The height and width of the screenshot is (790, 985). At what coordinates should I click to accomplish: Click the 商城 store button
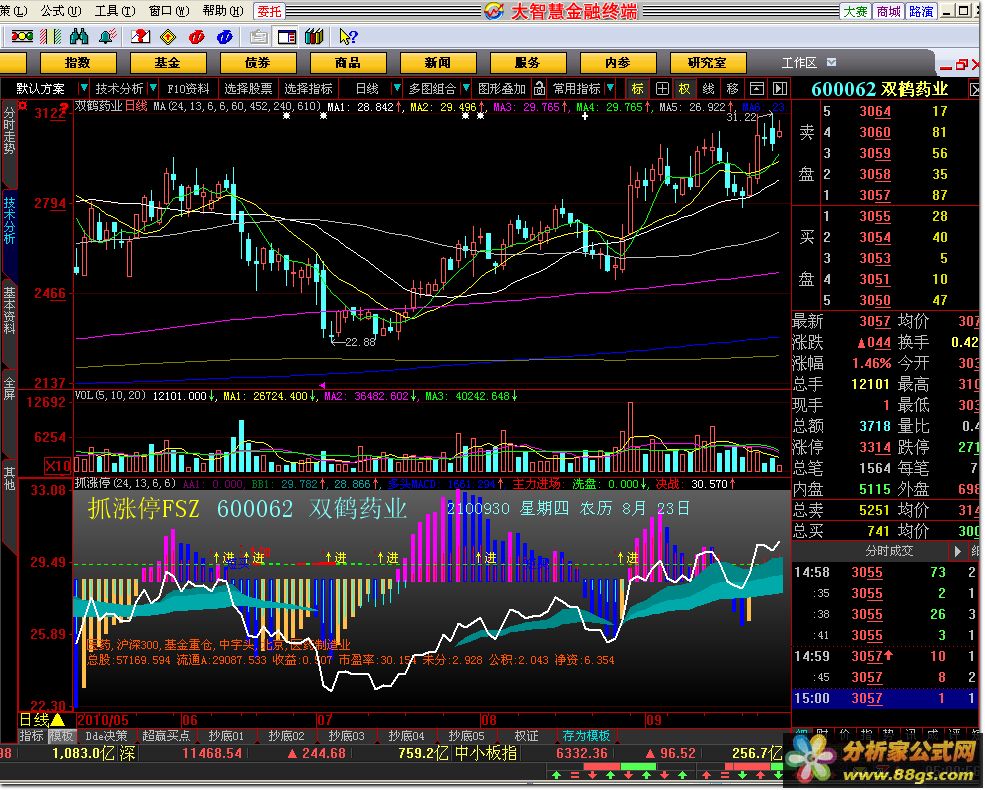888,11
